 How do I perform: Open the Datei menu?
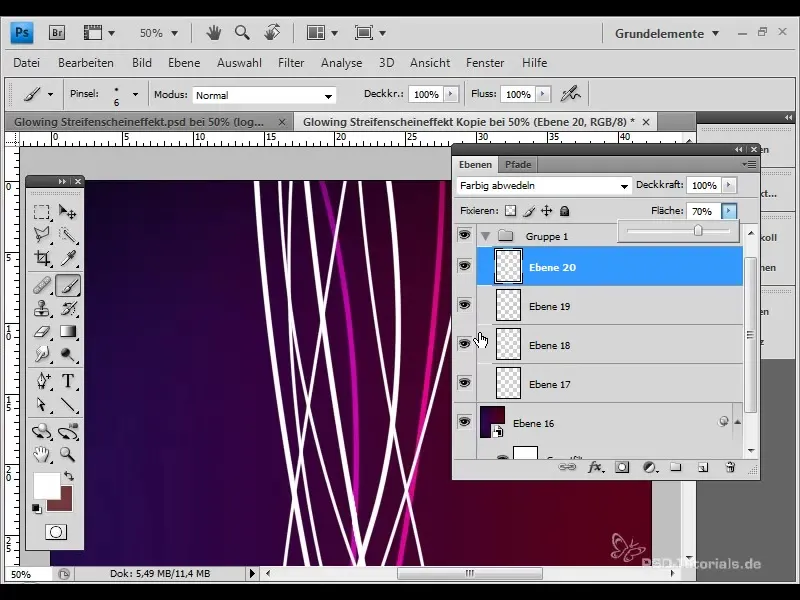click(x=27, y=63)
